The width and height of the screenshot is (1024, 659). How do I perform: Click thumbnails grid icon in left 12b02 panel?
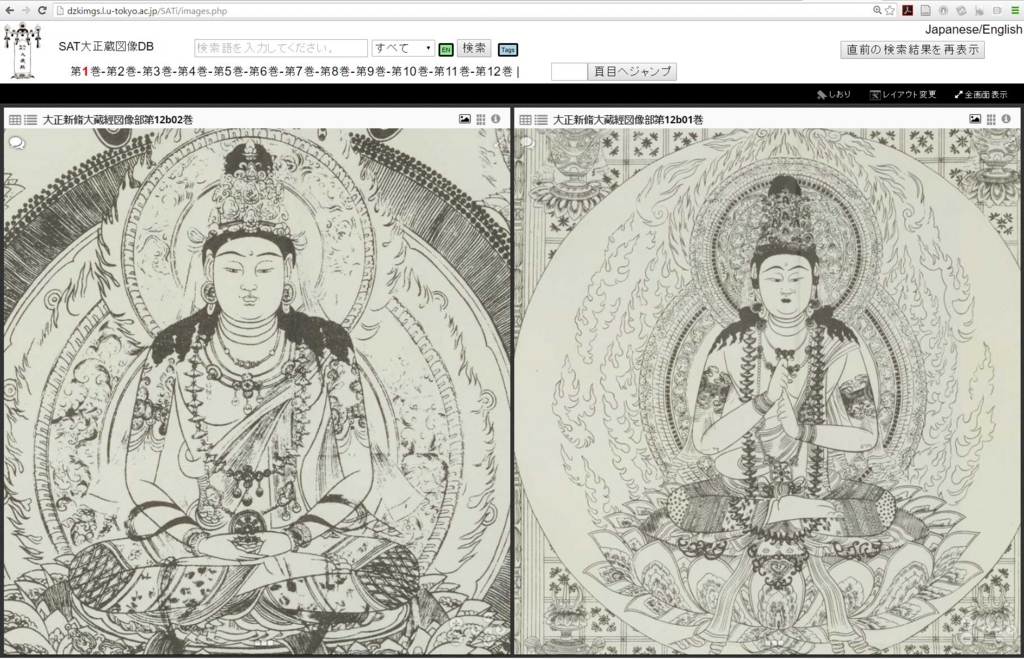[481, 119]
